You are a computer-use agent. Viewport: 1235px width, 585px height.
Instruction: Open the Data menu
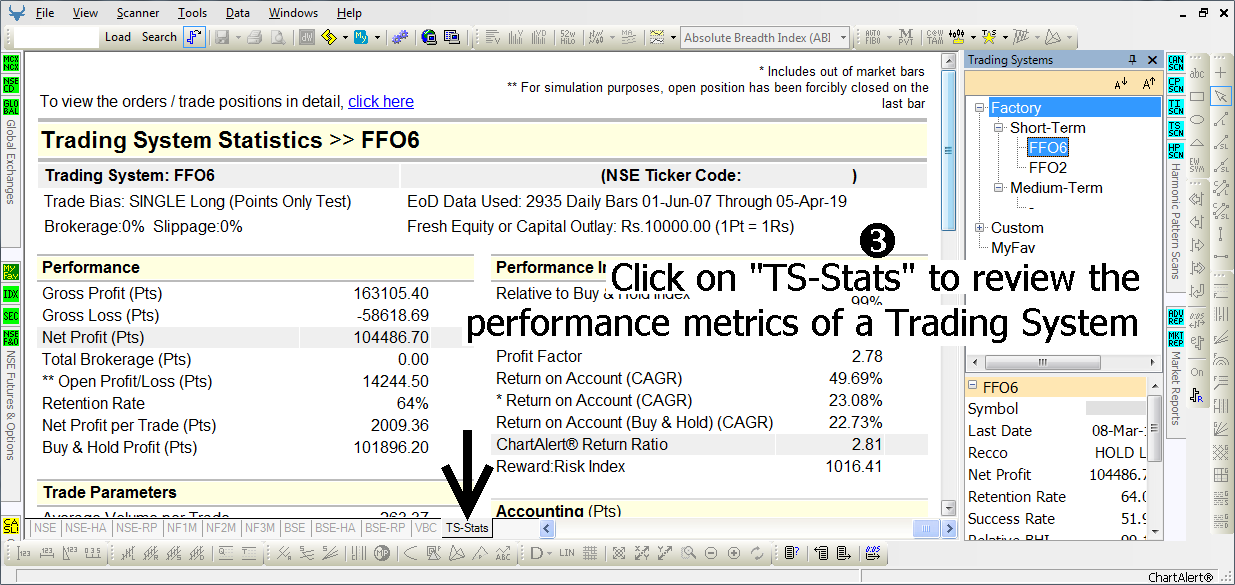click(x=237, y=13)
